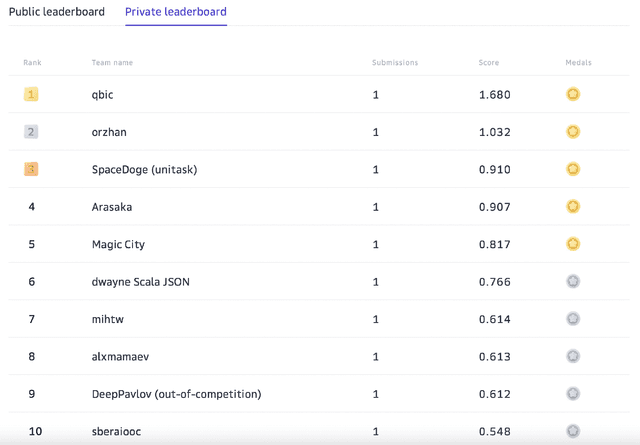Image resolution: width=640 pixels, height=445 pixels.
Task: Click the Rank column header
Action: click(33, 63)
